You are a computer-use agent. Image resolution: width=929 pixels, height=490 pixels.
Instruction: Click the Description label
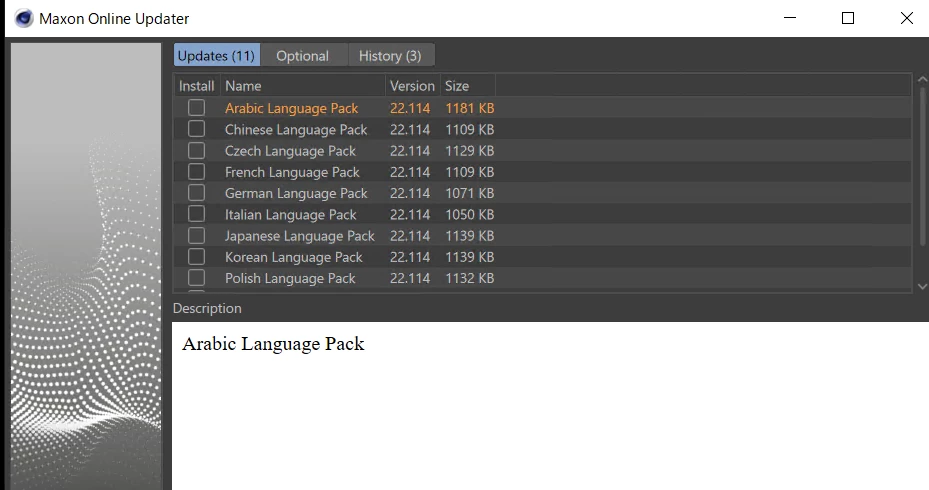tap(207, 309)
